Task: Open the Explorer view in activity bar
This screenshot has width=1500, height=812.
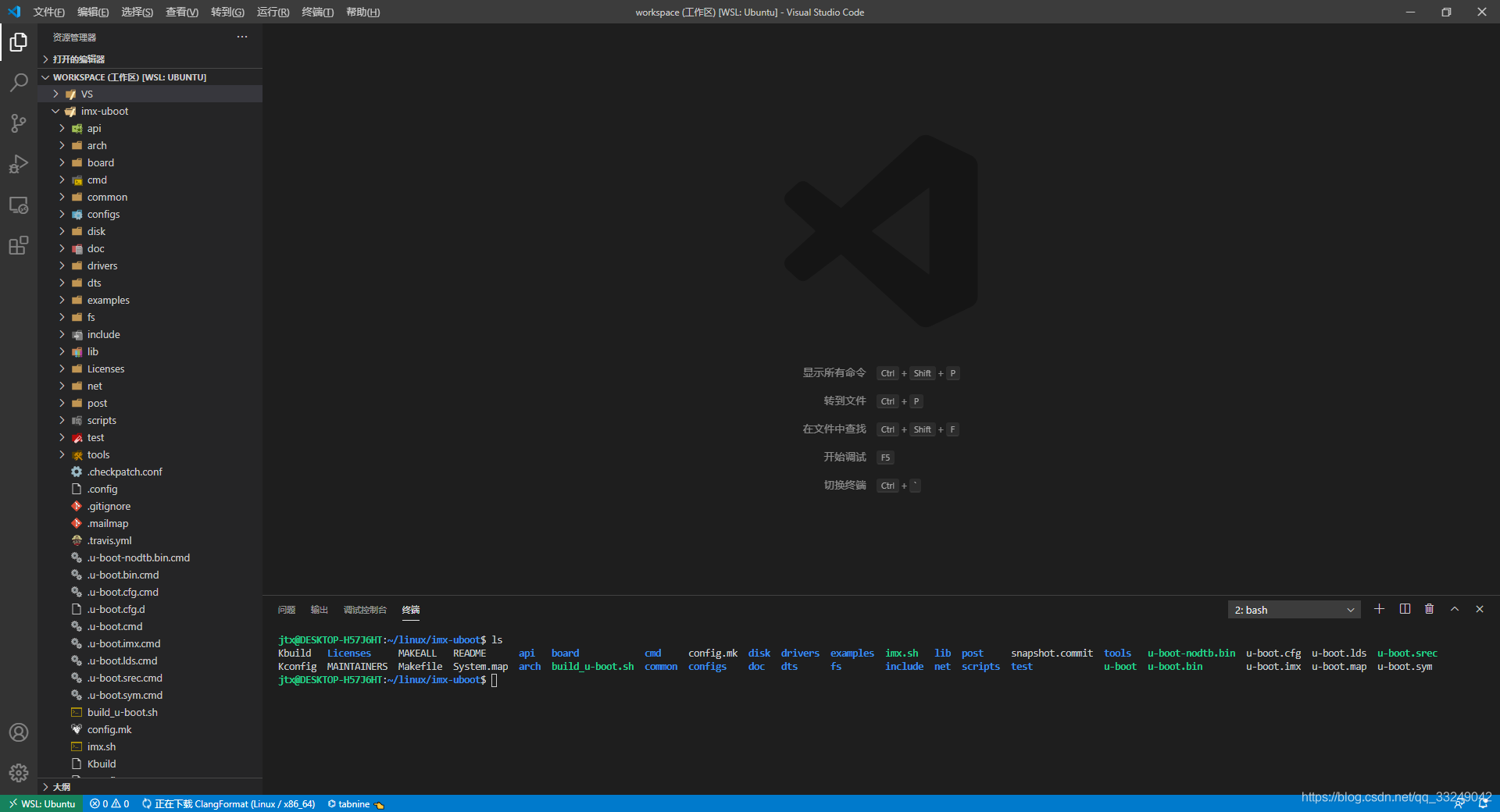Action: pos(19,42)
